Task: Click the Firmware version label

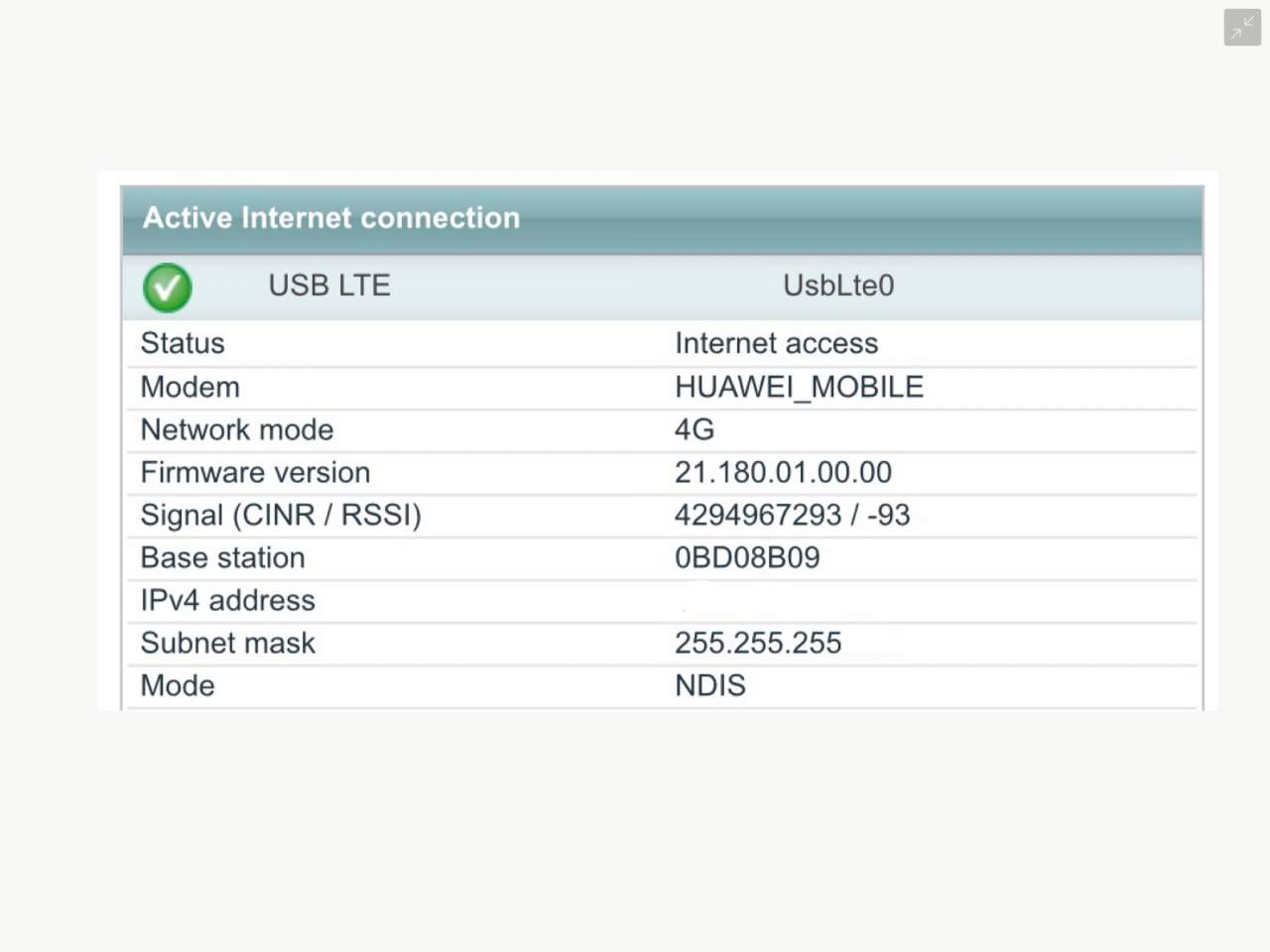Action: (255, 472)
